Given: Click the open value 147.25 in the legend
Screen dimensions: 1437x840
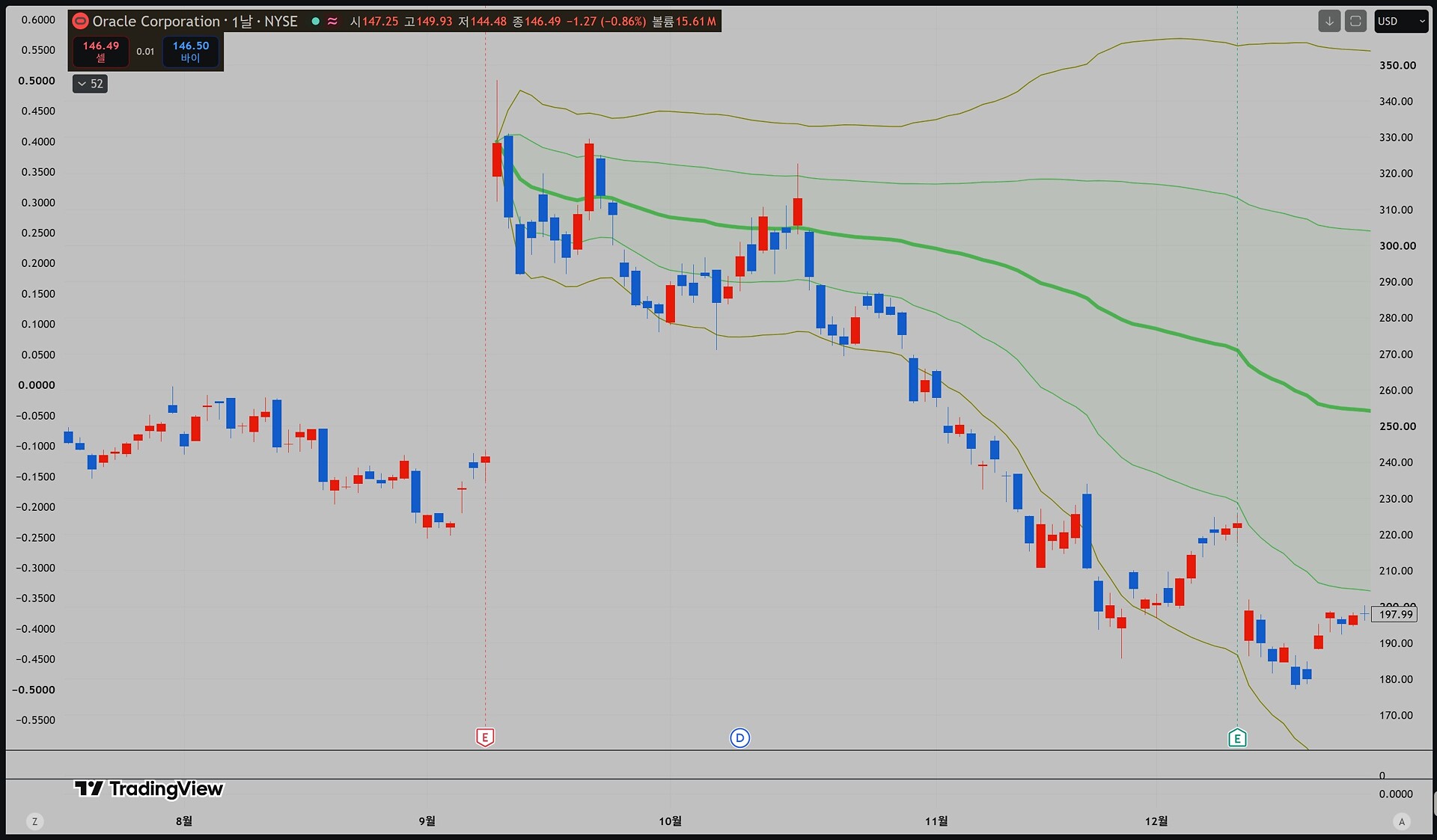Looking at the screenshot, I should (x=380, y=21).
